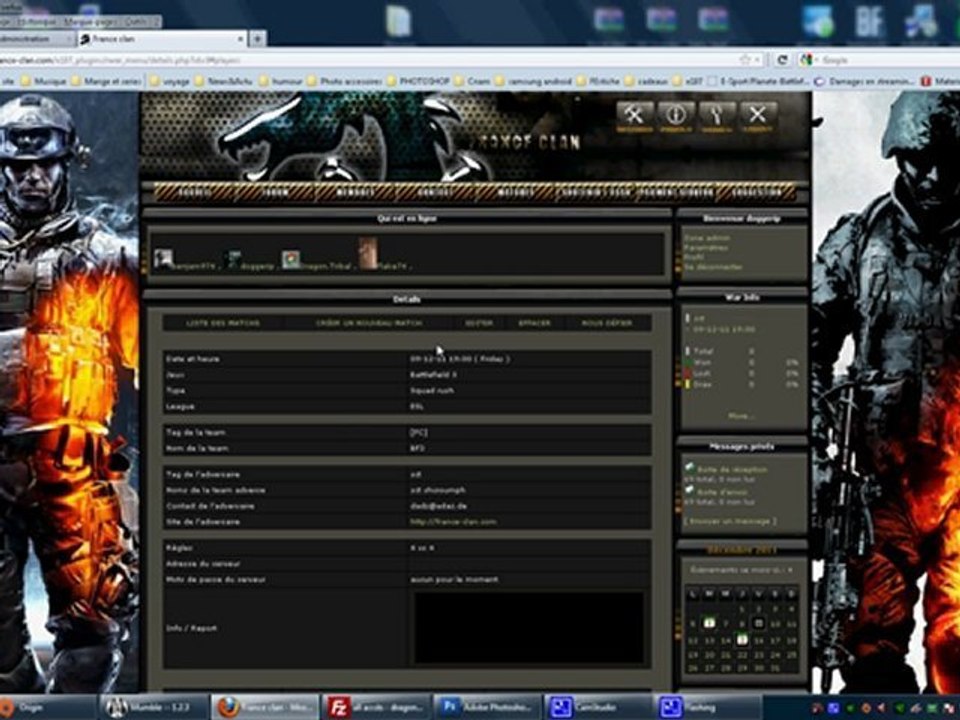
Task: Click the Flashing taskbar button
Action: point(708,707)
